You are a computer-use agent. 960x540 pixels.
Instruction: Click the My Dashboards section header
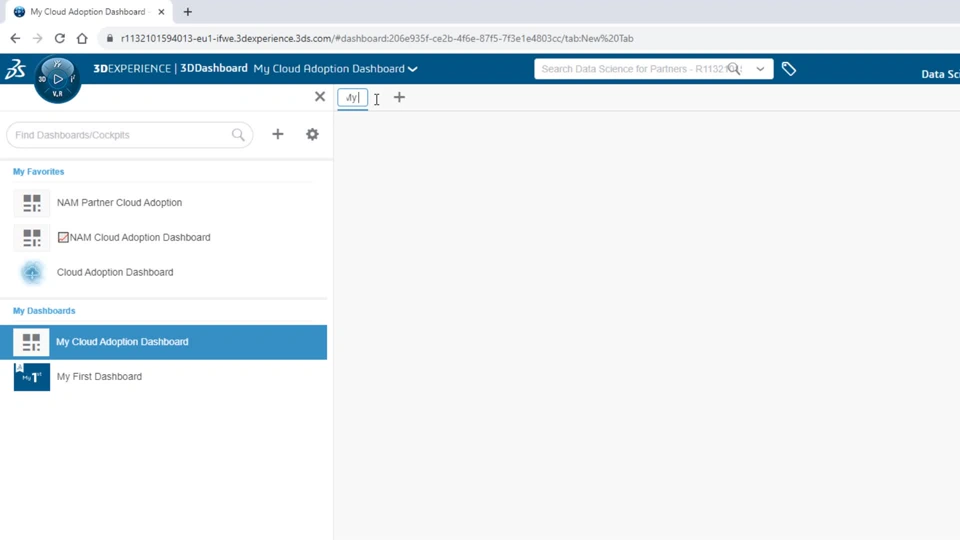pos(44,311)
